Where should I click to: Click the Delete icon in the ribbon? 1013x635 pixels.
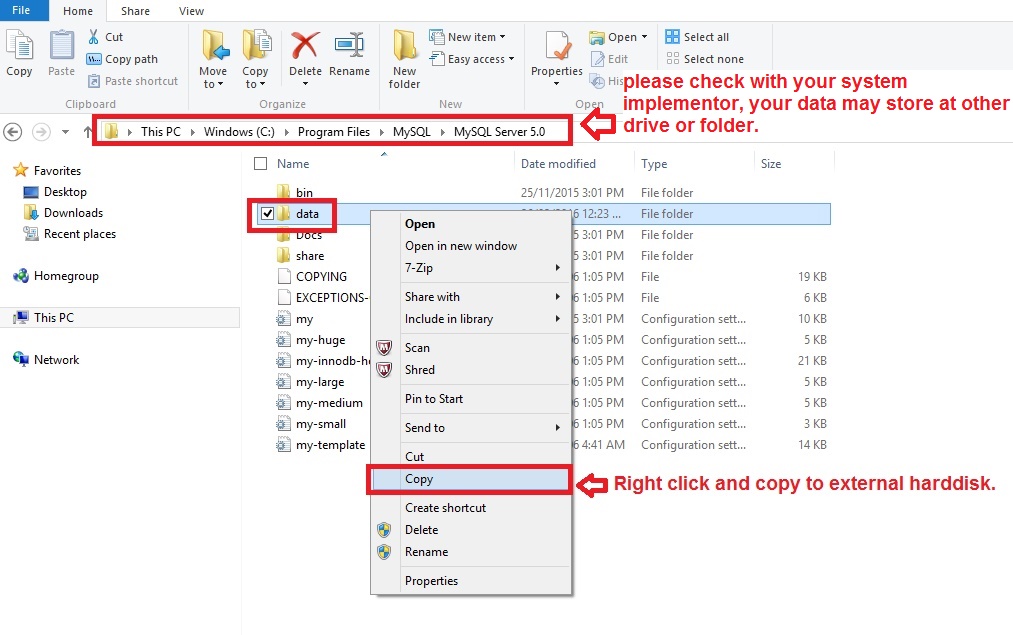click(x=305, y=47)
